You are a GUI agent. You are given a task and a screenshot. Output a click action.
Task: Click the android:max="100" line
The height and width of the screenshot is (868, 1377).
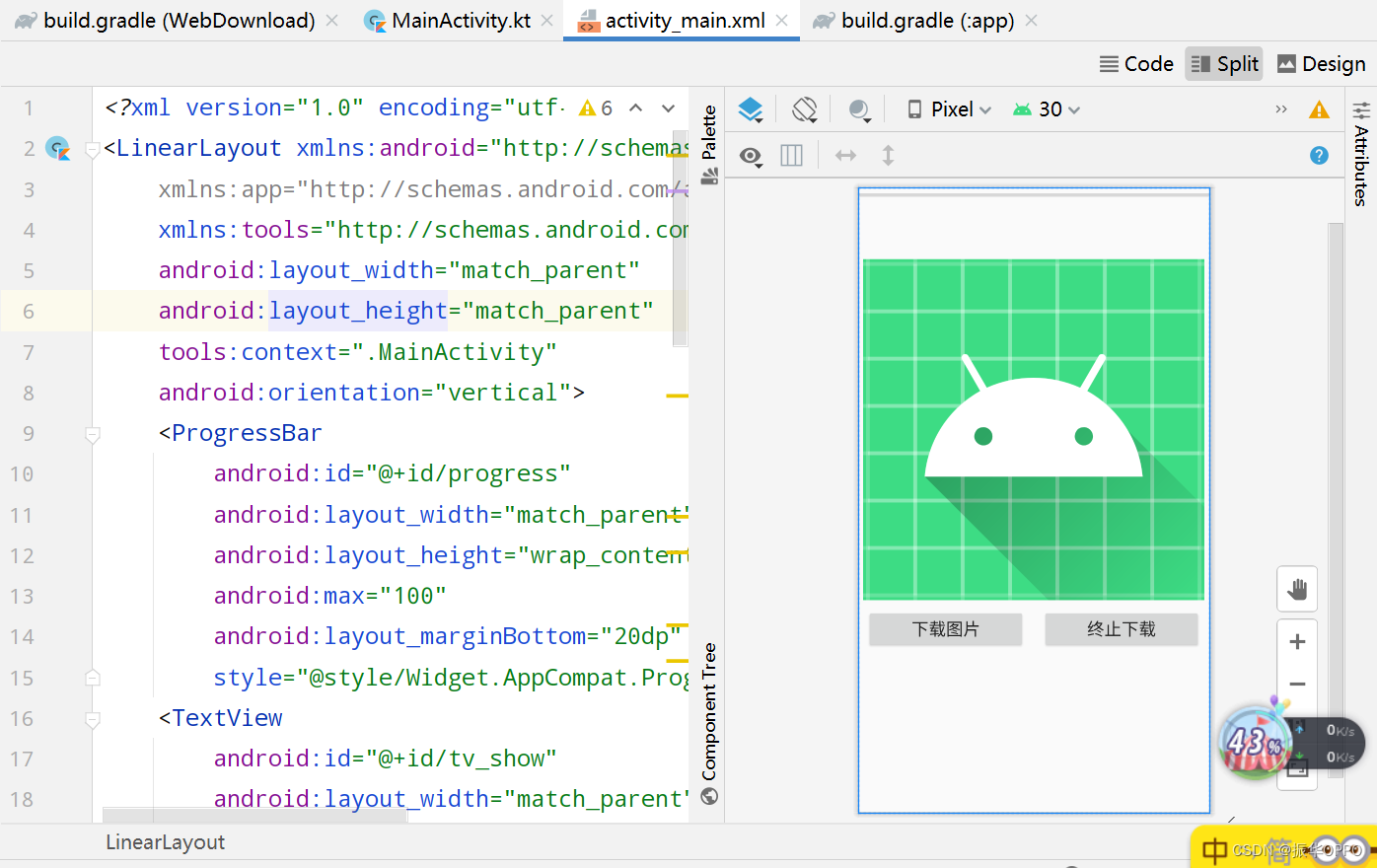(x=329, y=597)
